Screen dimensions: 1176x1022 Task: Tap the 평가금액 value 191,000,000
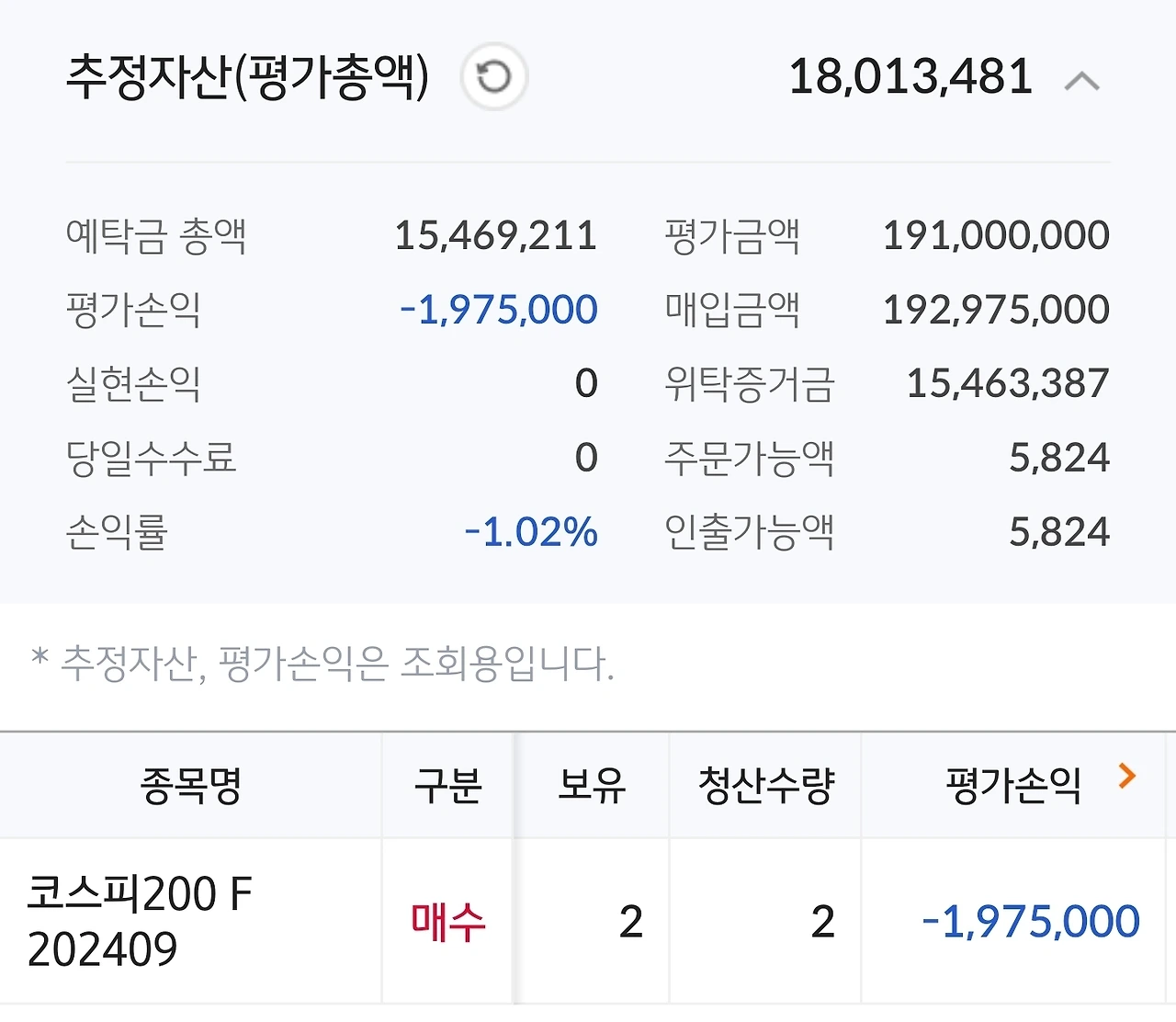[x=996, y=236]
